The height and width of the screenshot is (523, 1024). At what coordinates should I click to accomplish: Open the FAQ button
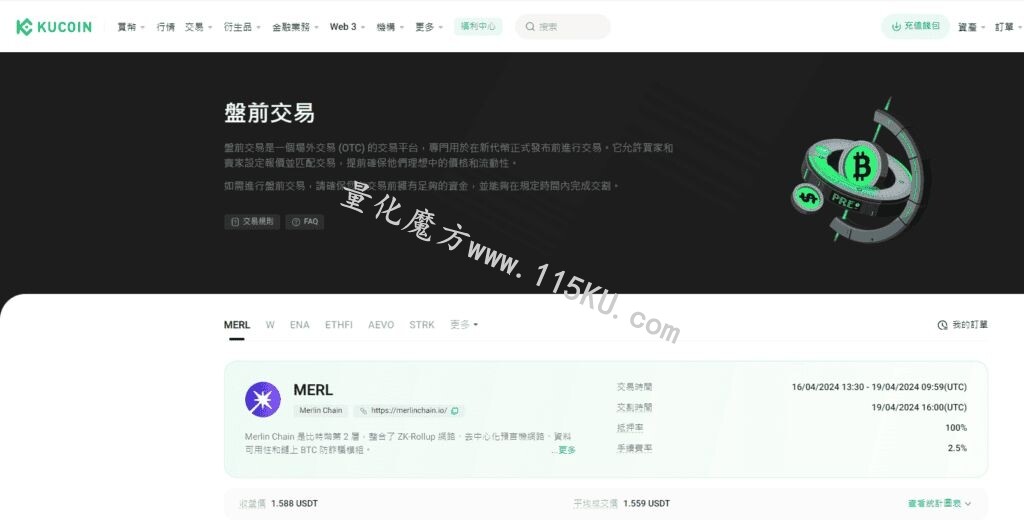(x=304, y=222)
